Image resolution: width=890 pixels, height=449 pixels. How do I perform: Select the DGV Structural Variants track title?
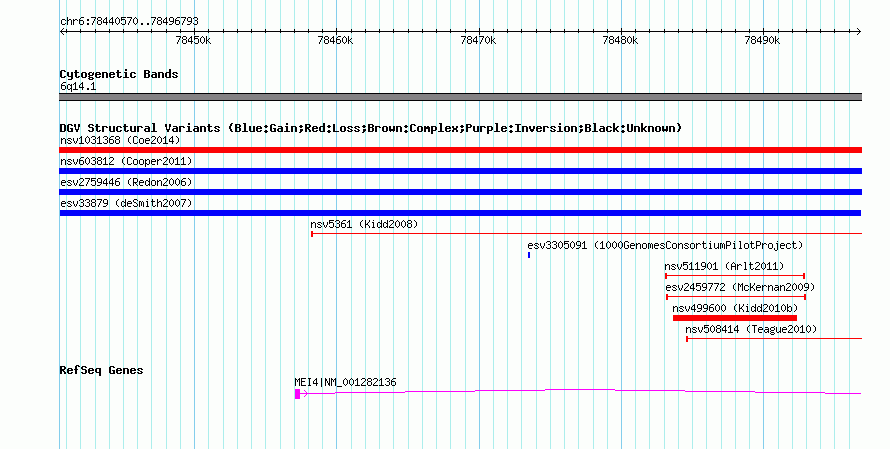pos(371,128)
